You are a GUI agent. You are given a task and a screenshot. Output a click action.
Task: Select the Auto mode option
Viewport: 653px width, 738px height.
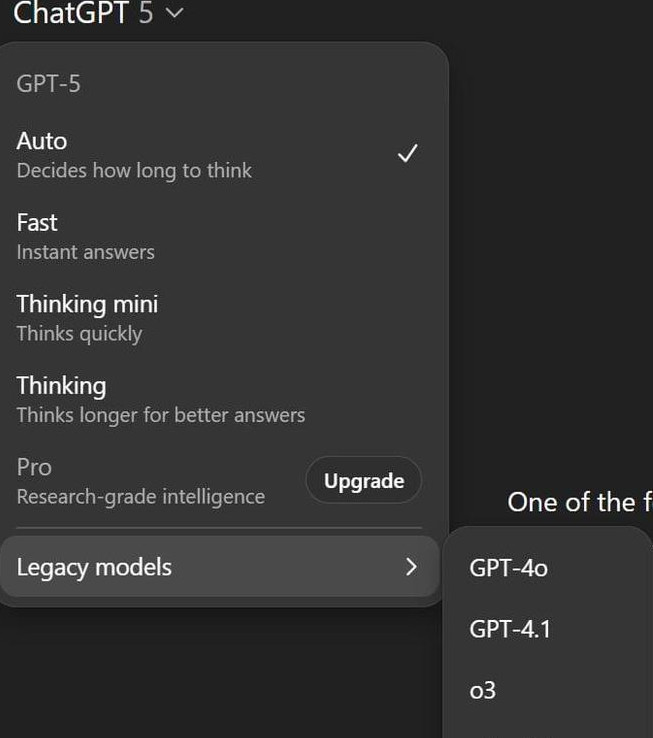click(42, 141)
